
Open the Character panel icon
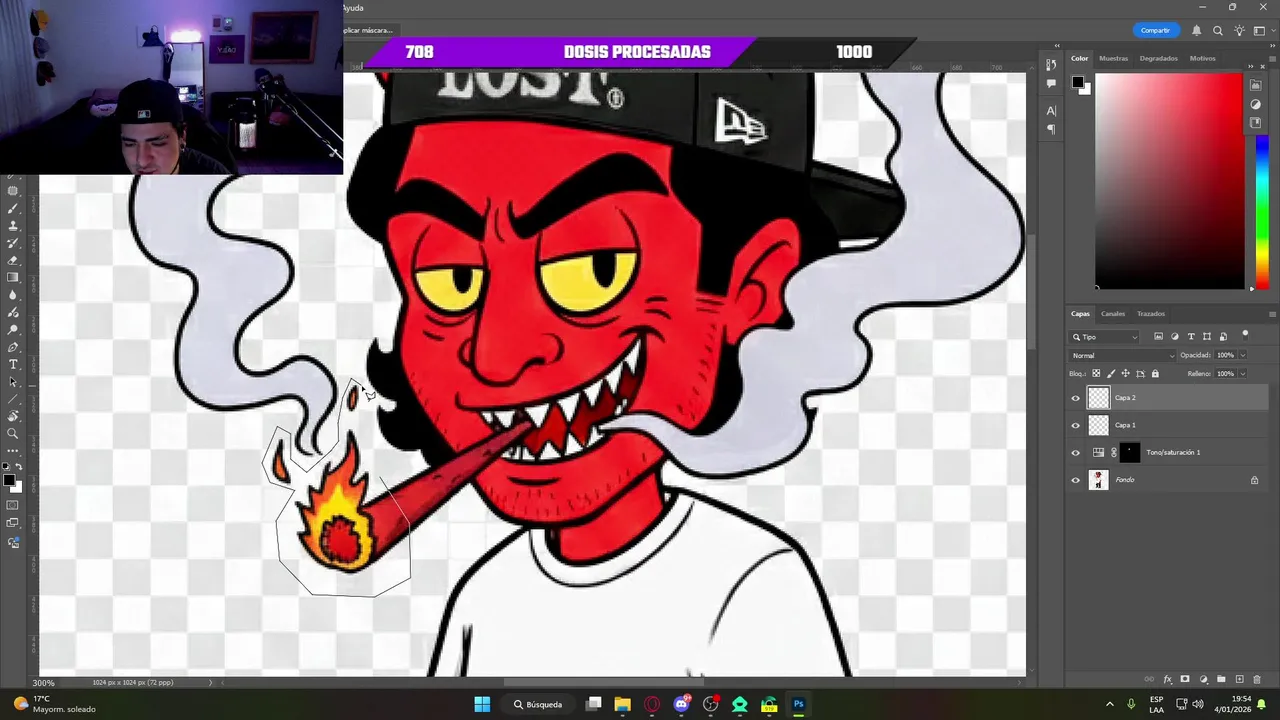(1051, 111)
